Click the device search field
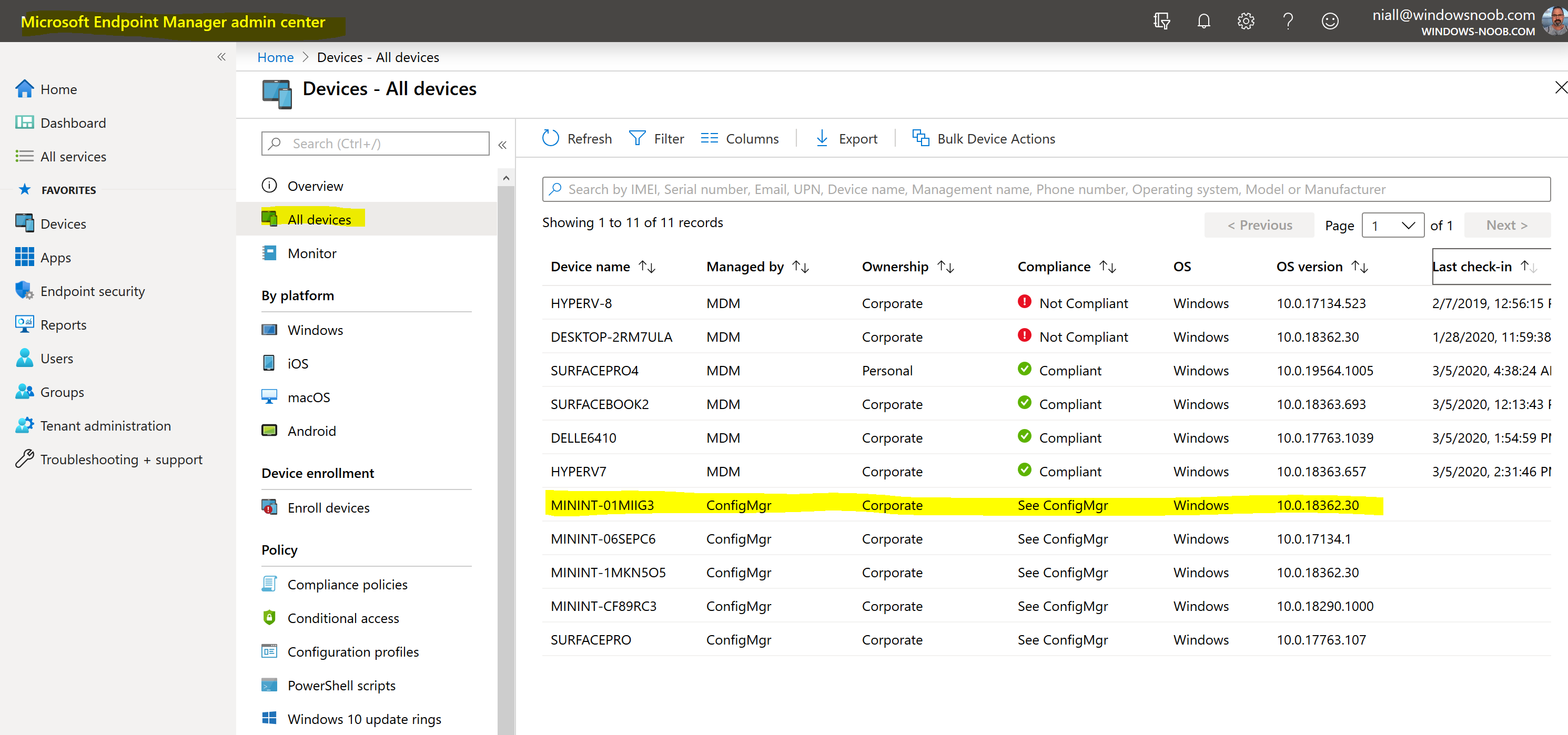 point(1046,189)
